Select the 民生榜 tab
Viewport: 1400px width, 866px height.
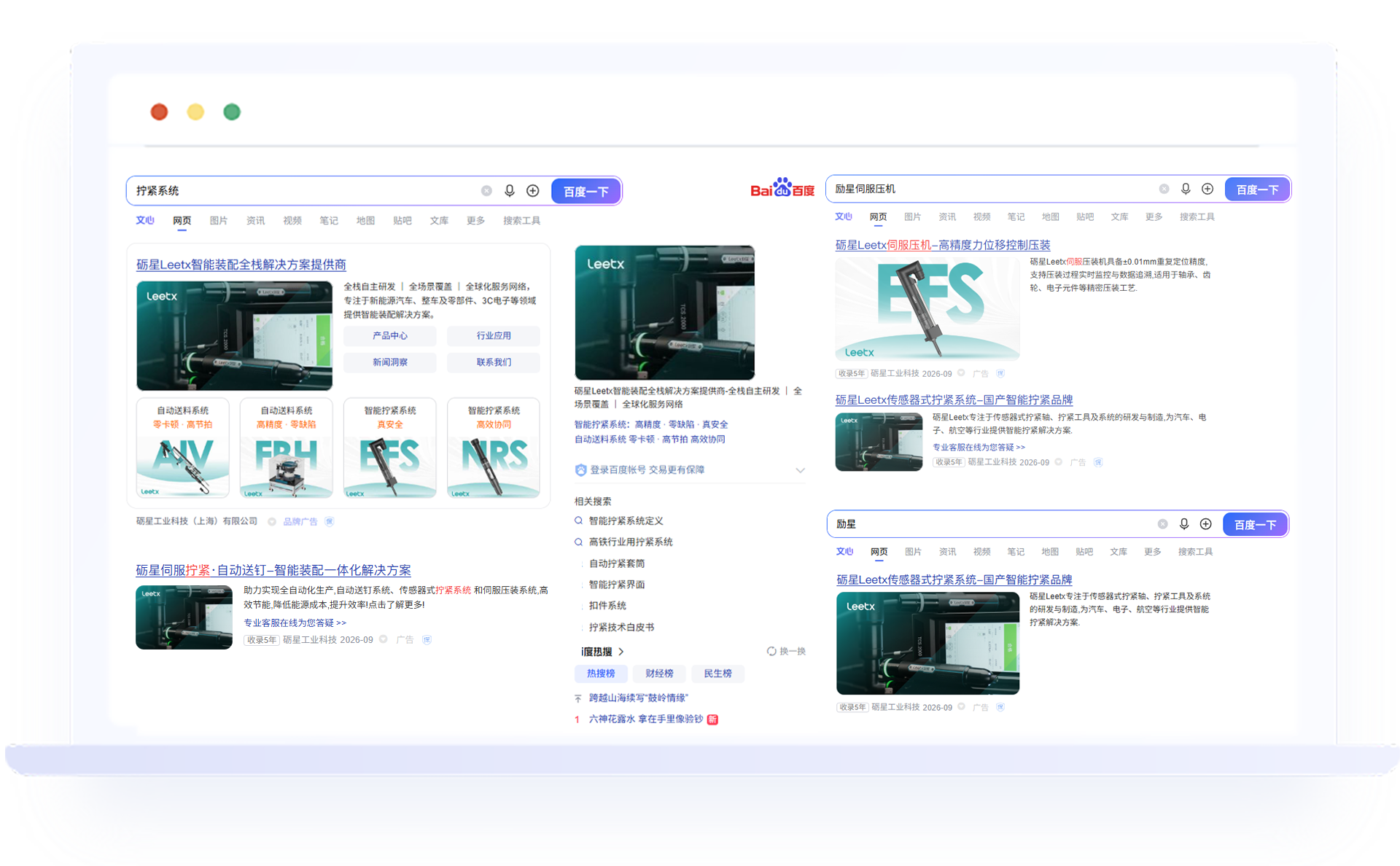tap(717, 674)
